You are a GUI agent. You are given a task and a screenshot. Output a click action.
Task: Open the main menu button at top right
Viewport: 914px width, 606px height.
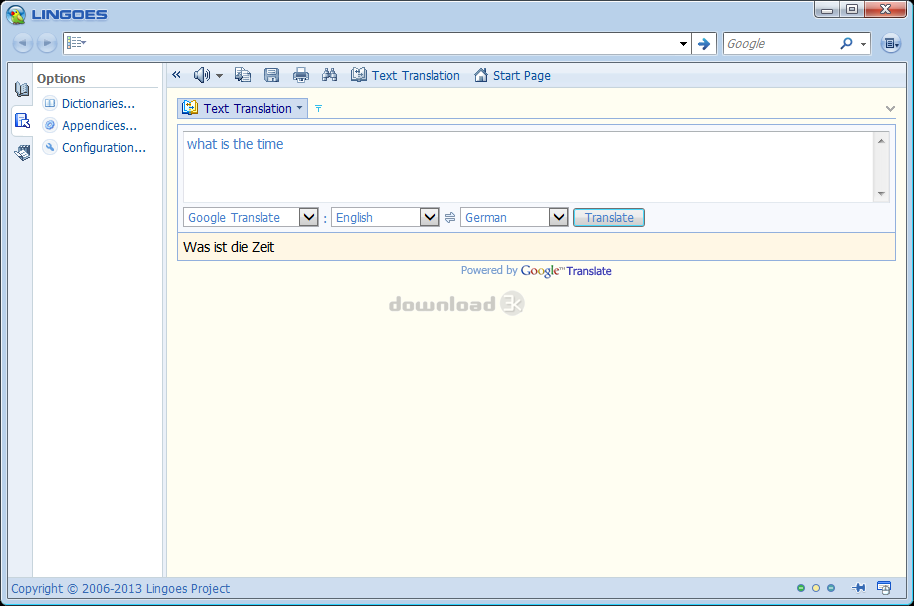[891, 43]
